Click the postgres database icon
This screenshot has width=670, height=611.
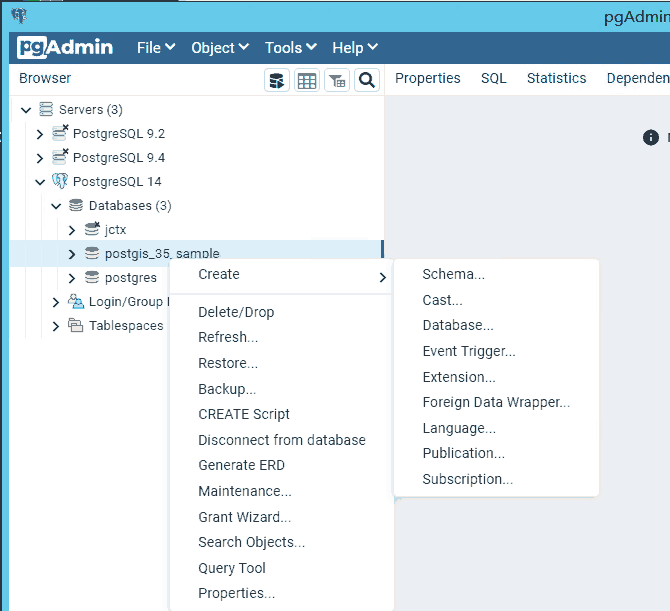point(92,277)
